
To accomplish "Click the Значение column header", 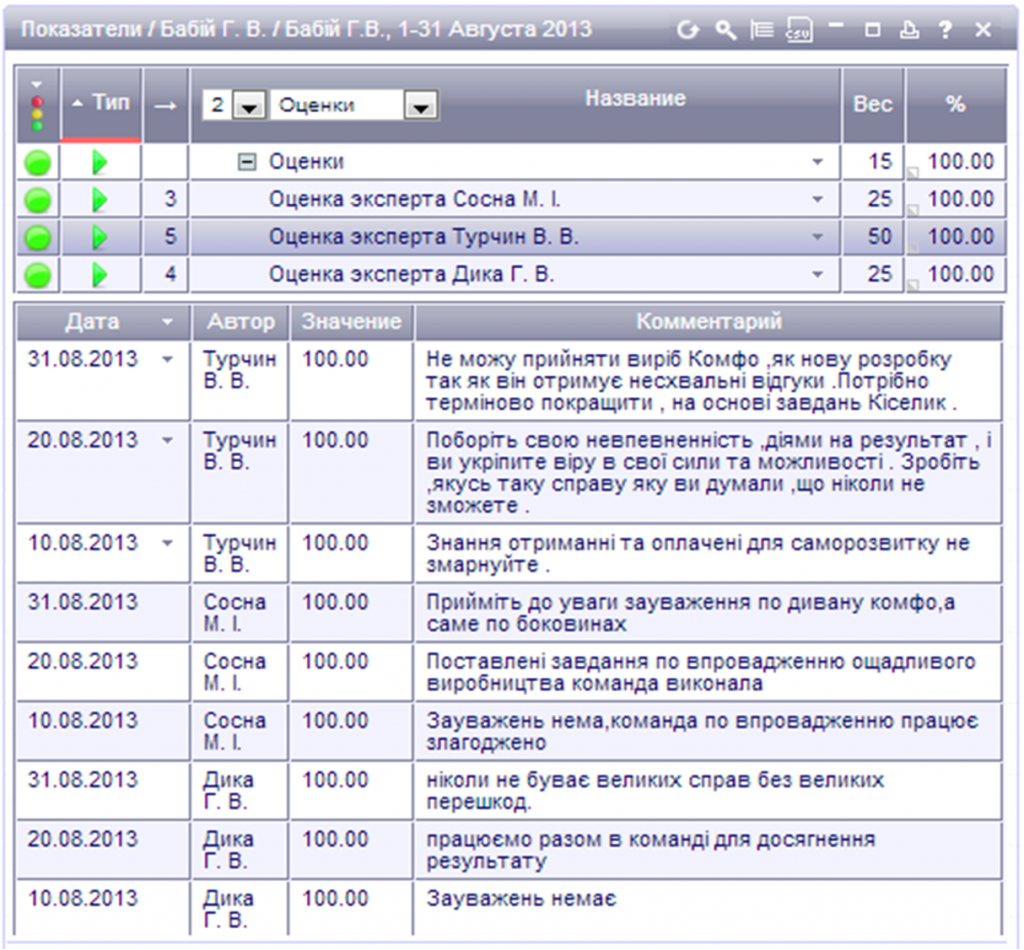I will click(x=351, y=322).
